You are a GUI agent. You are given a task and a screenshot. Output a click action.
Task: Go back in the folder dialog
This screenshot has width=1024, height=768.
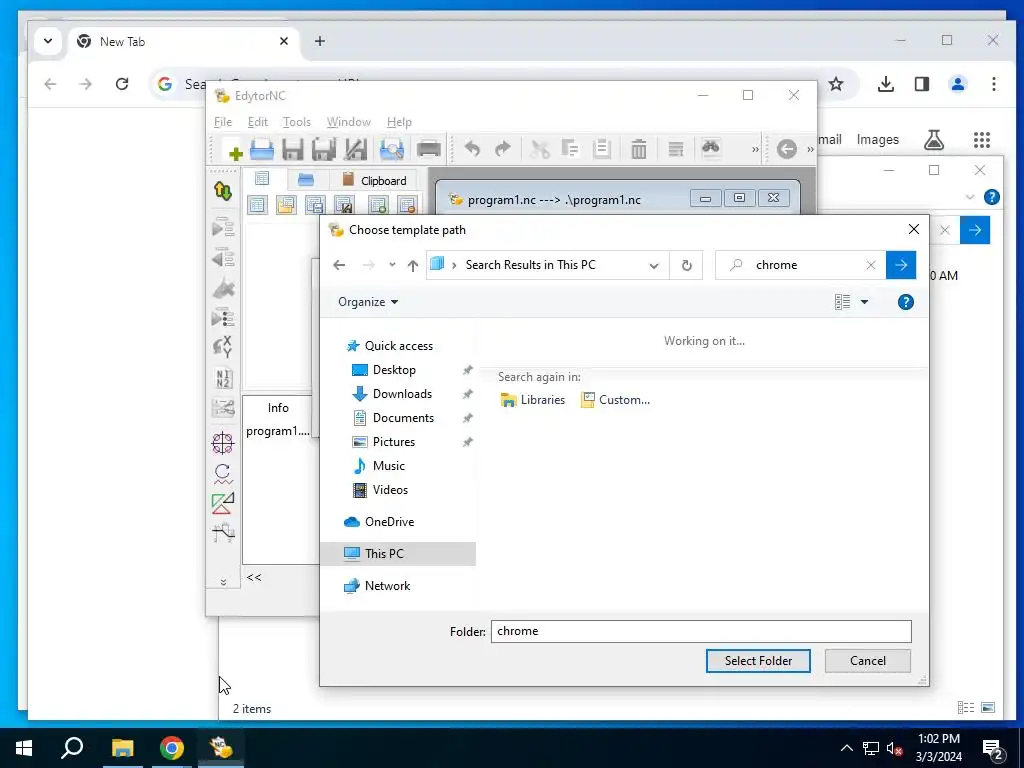[x=339, y=265]
